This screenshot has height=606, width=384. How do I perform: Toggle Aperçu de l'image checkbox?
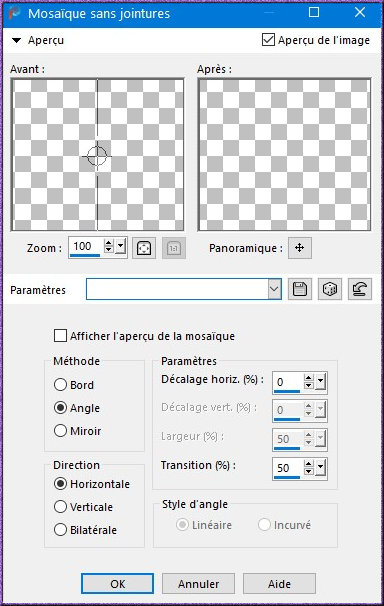[x=268, y=40]
